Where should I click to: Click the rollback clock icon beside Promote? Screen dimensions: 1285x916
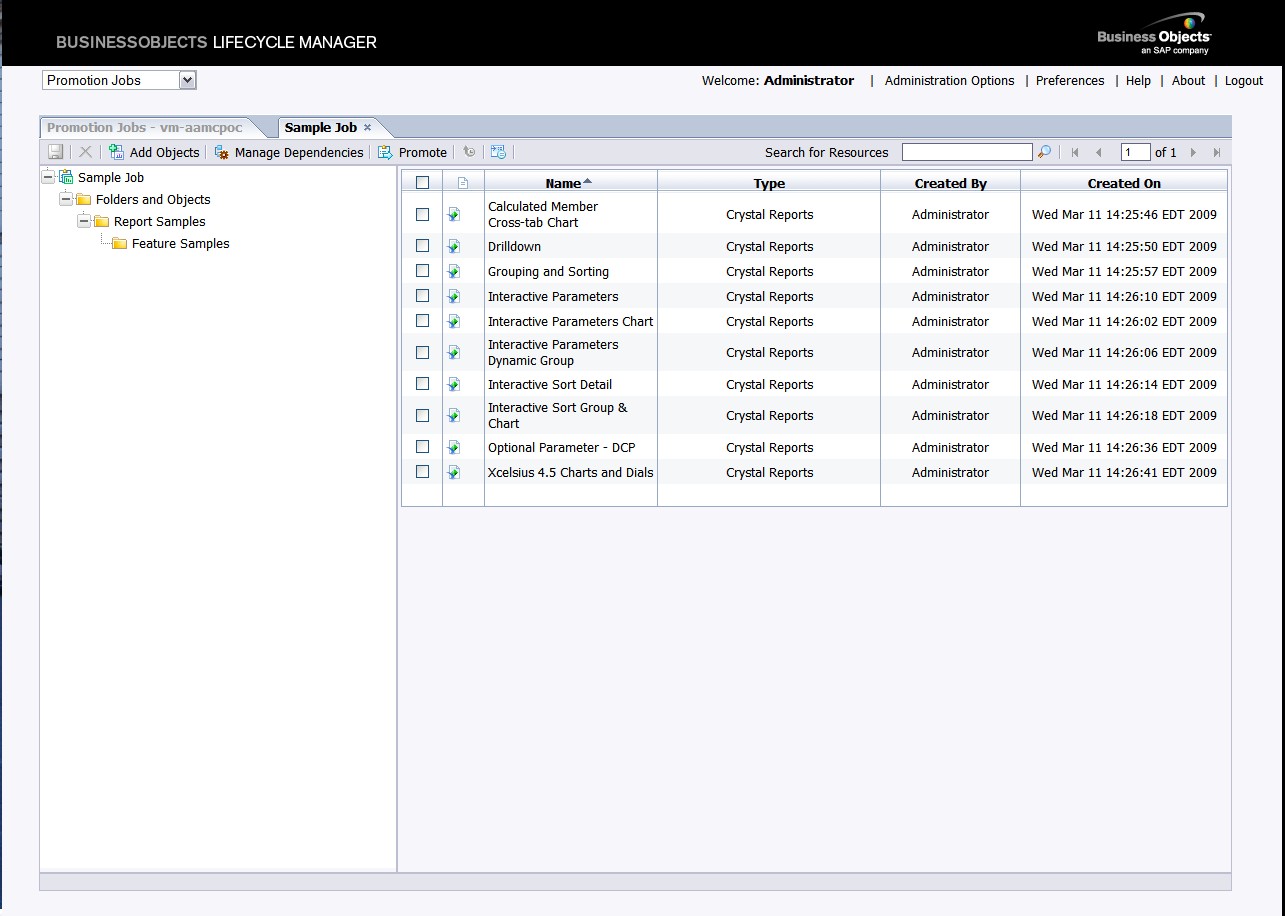tap(469, 152)
